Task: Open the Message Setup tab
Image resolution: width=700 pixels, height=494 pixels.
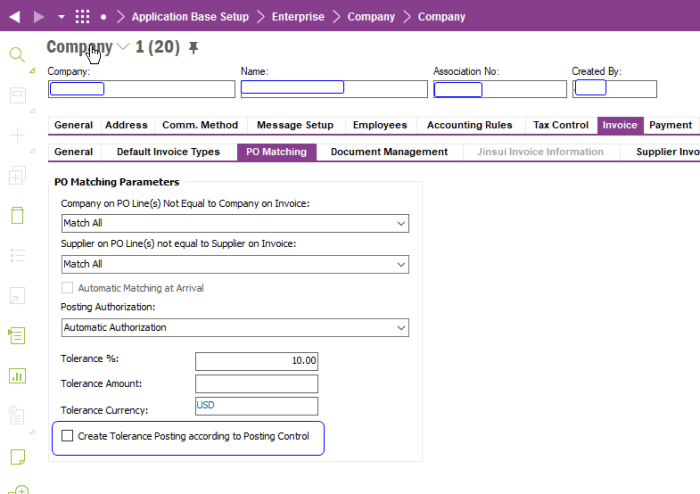Action: coord(295,125)
